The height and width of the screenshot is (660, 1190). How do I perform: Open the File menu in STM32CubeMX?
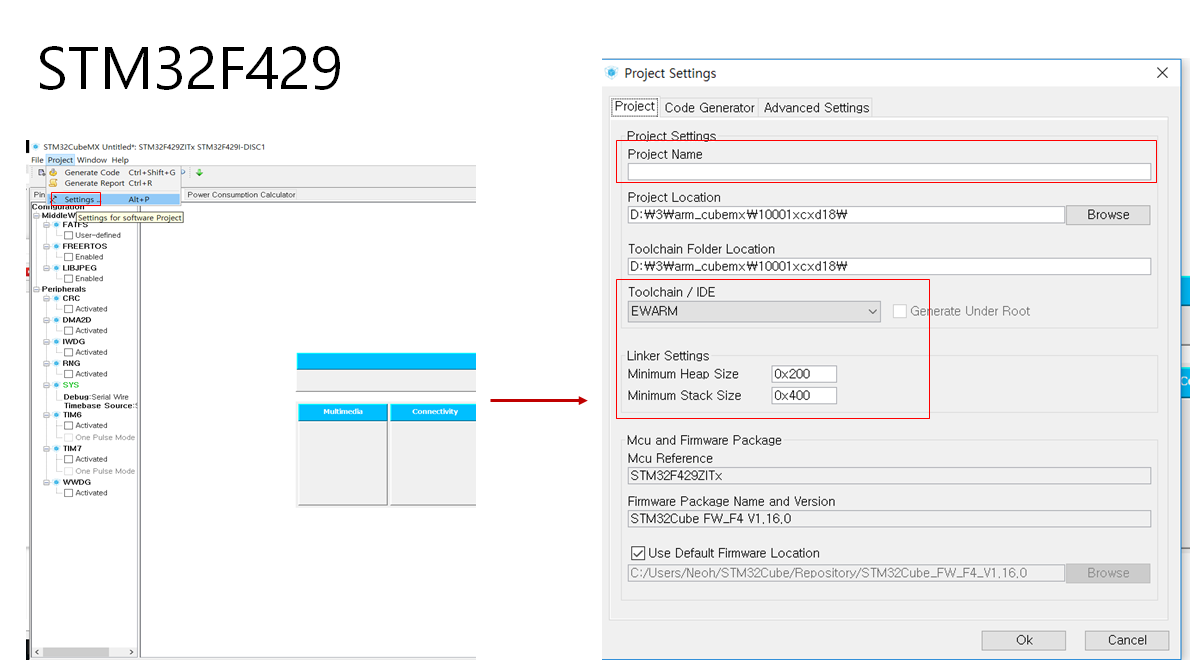[37, 160]
